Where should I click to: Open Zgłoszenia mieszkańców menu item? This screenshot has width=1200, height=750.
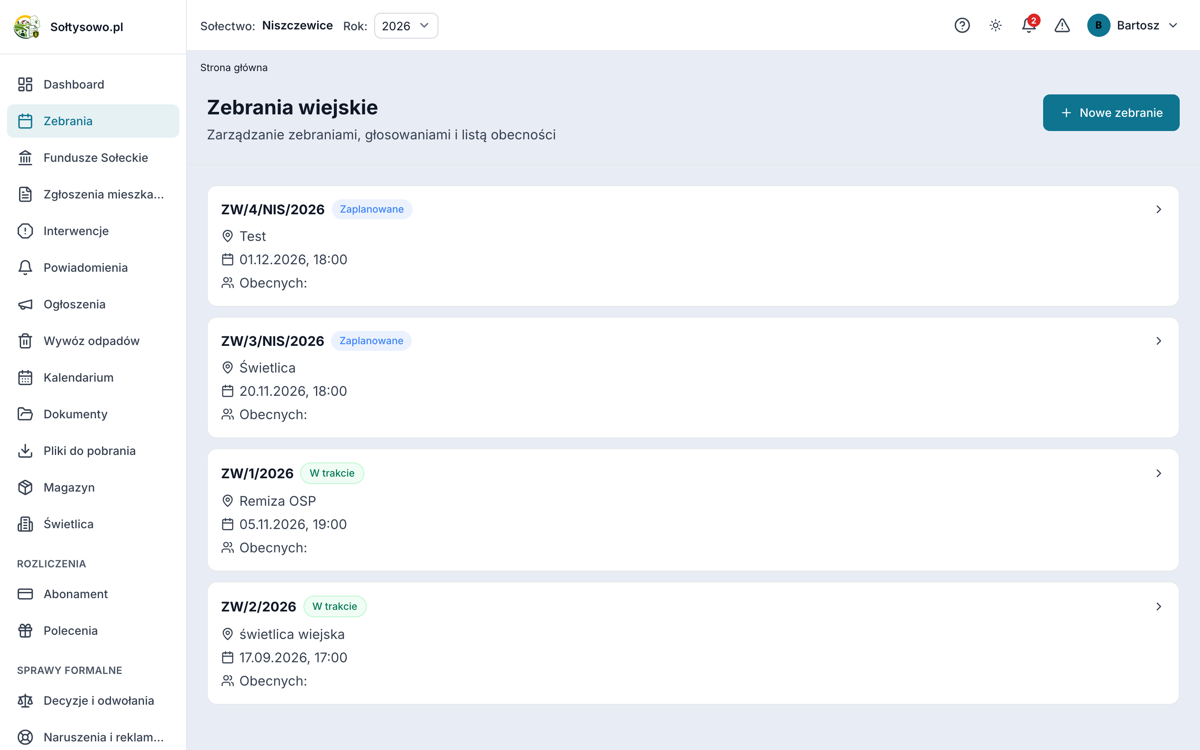[x=93, y=194]
